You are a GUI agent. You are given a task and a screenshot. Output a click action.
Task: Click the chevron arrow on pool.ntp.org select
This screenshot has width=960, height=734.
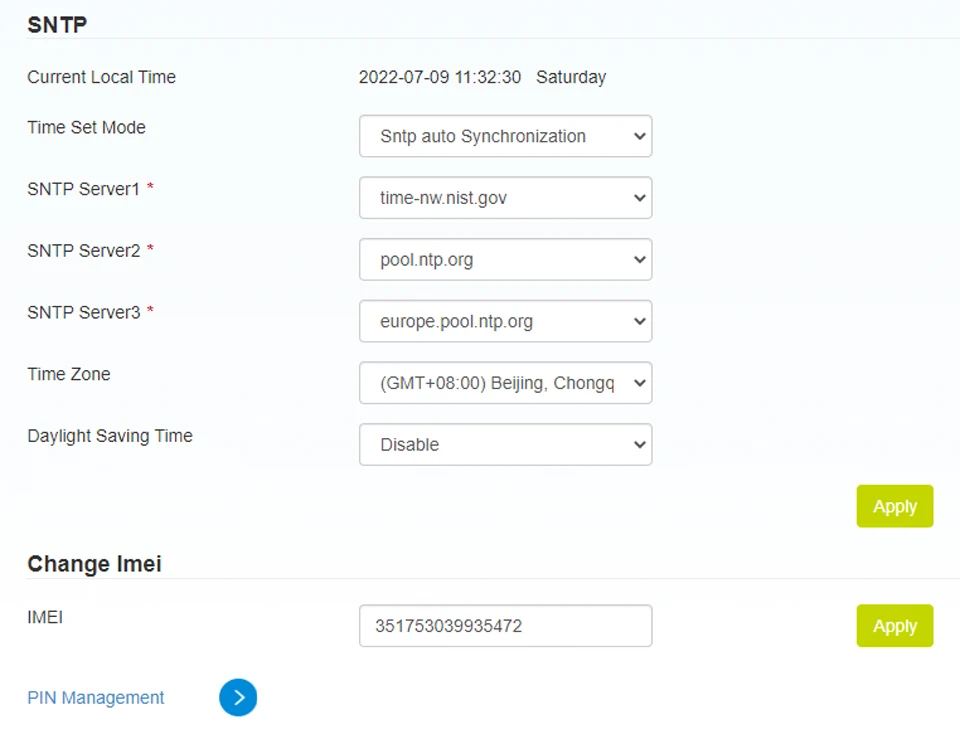click(640, 260)
